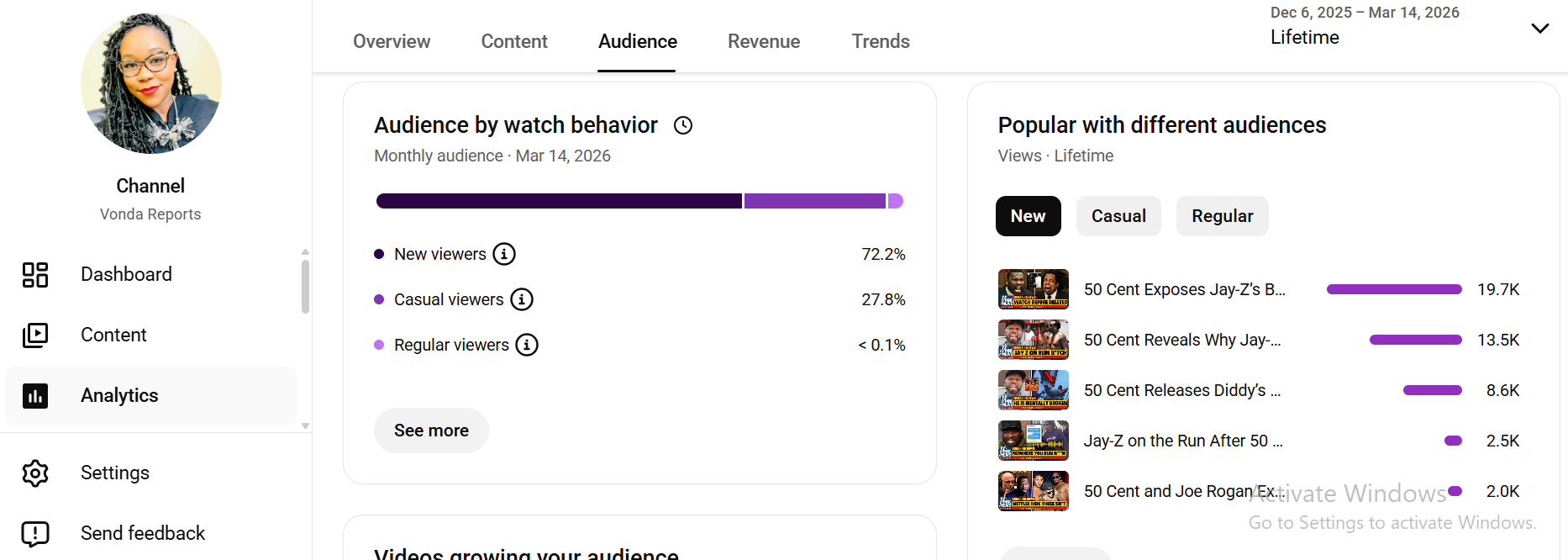
Task: Click the Send feedback icon
Action: 35,534
